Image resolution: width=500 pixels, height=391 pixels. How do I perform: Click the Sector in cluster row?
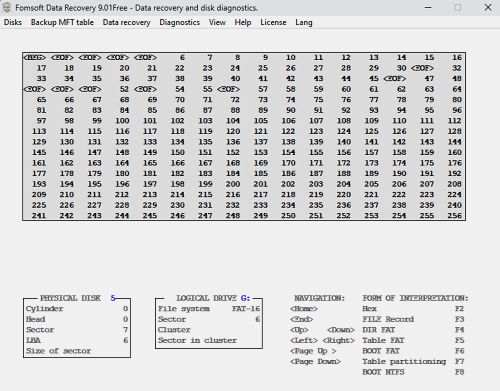(209, 340)
